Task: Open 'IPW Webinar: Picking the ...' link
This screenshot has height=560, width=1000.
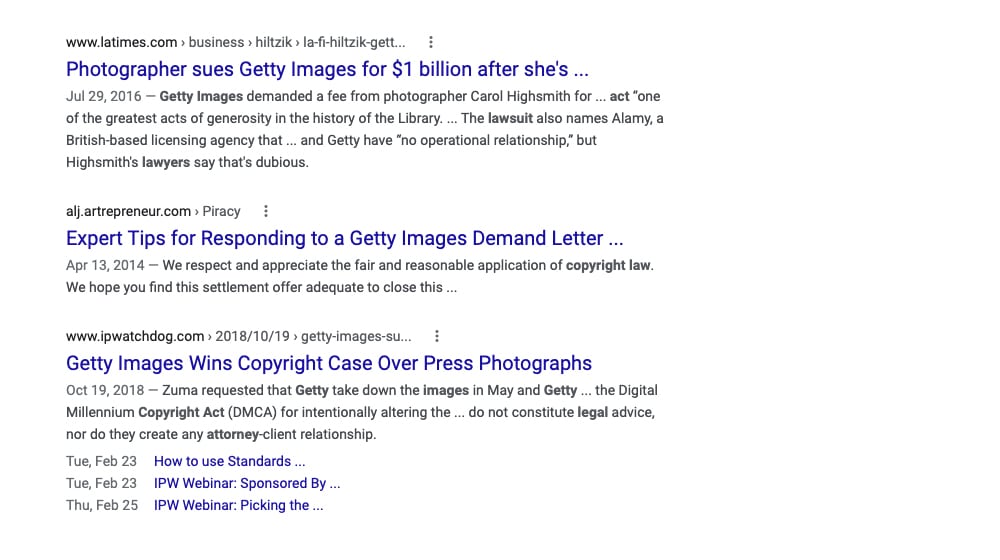Action: 239,505
